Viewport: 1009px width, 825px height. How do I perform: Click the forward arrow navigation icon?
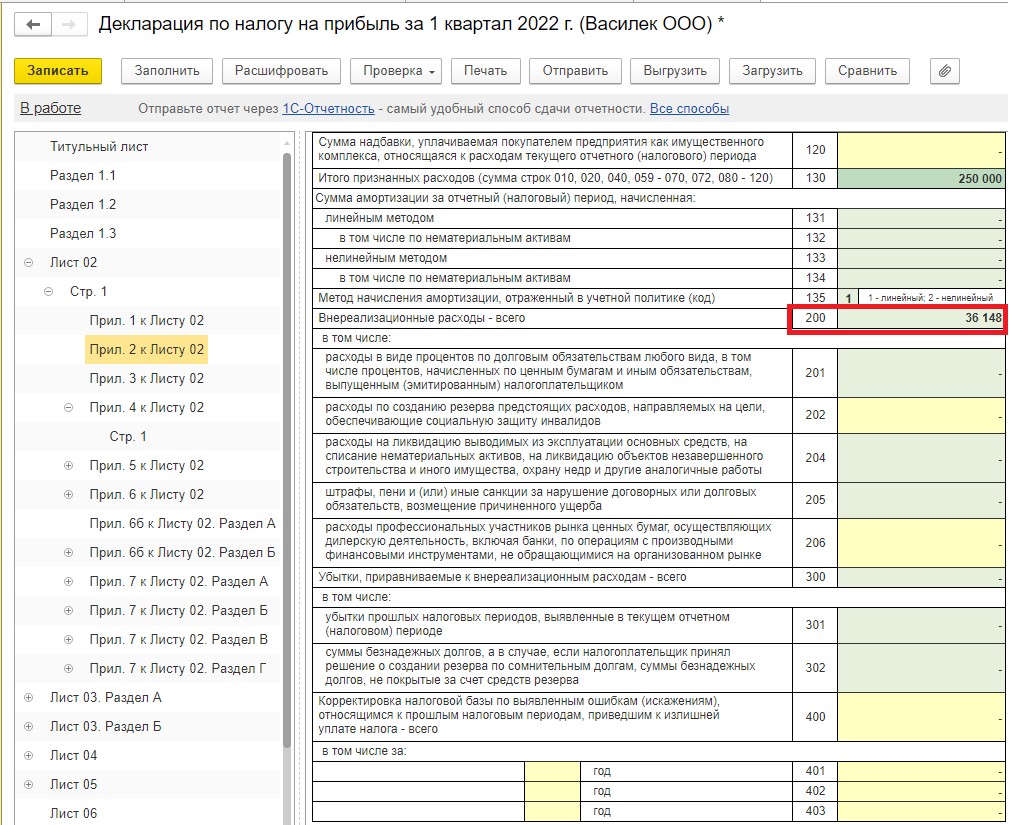(69, 24)
